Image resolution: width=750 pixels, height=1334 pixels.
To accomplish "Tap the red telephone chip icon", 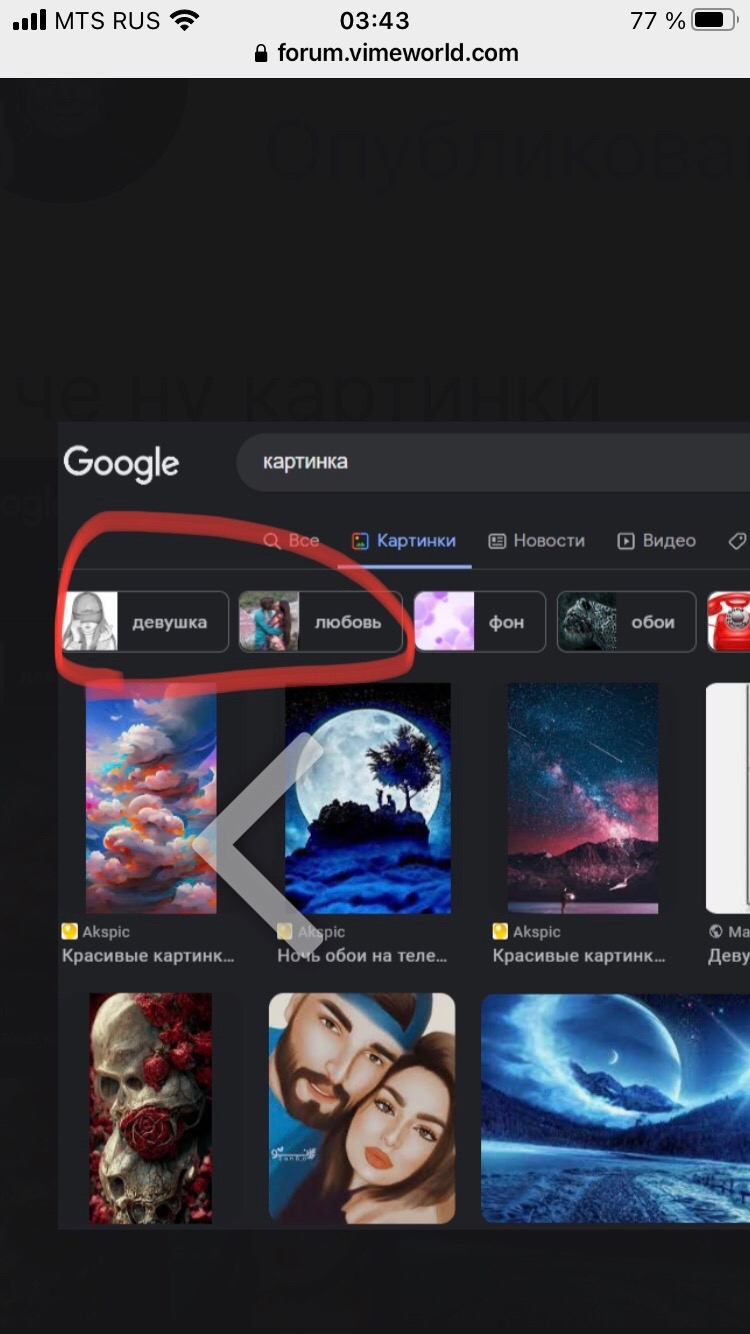I will pyautogui.click(x=728, y=622).
